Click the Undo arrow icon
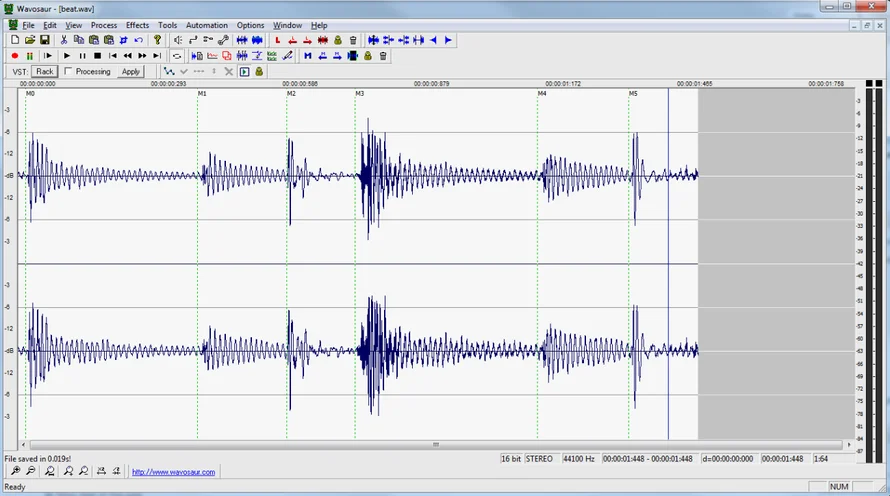Screen dimensions: 890x496 [x=138, y=40]
